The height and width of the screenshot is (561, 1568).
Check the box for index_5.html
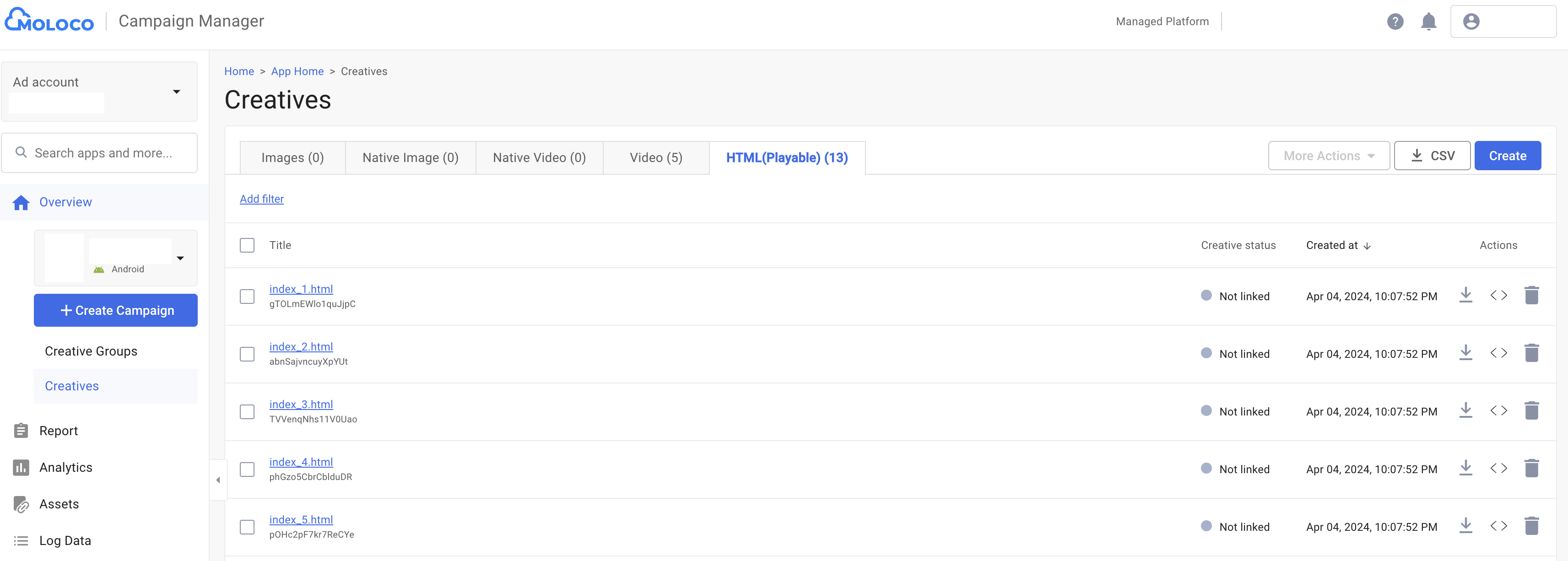(x=247, y=527)
